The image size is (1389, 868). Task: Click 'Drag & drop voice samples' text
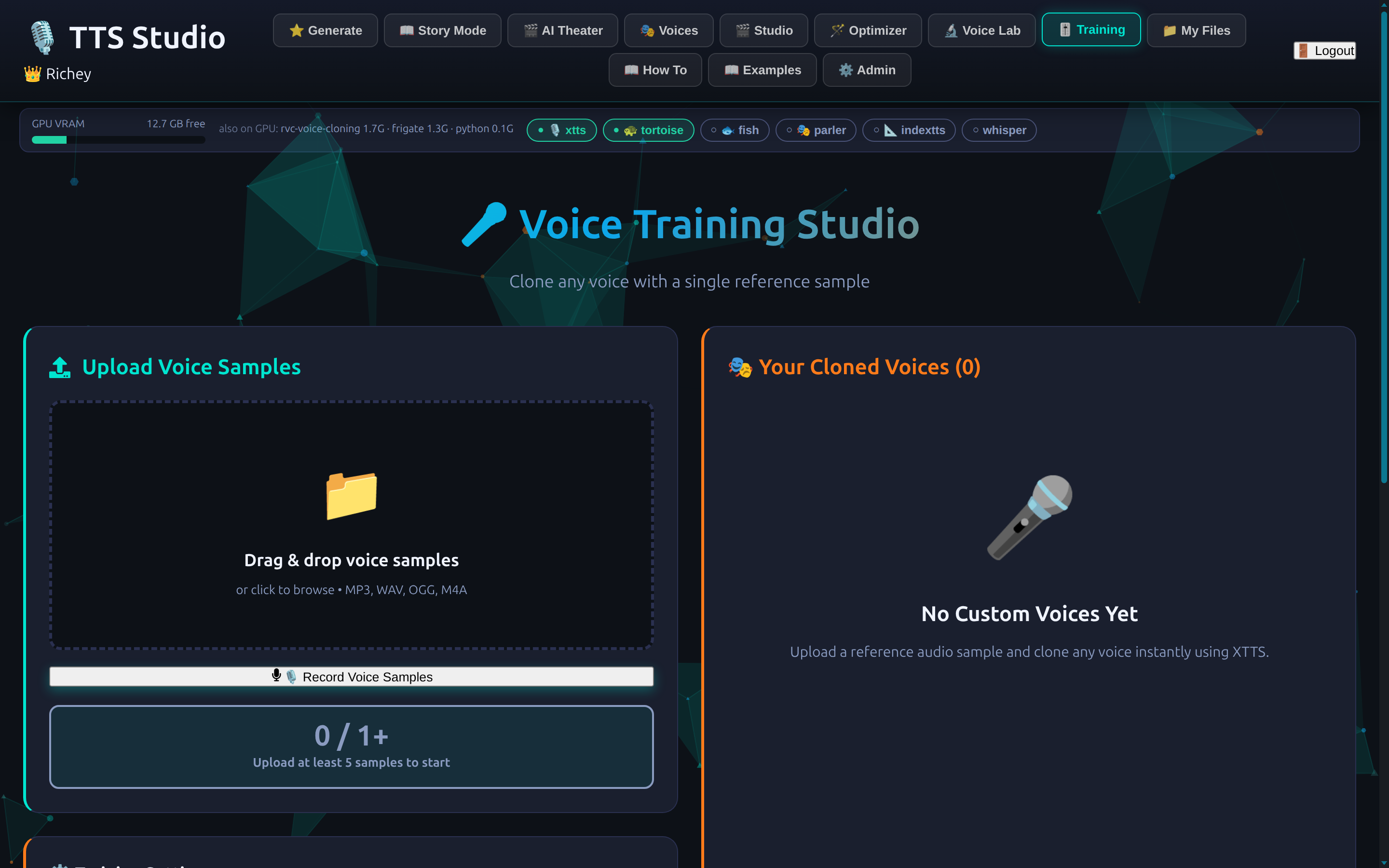[351, 560]
